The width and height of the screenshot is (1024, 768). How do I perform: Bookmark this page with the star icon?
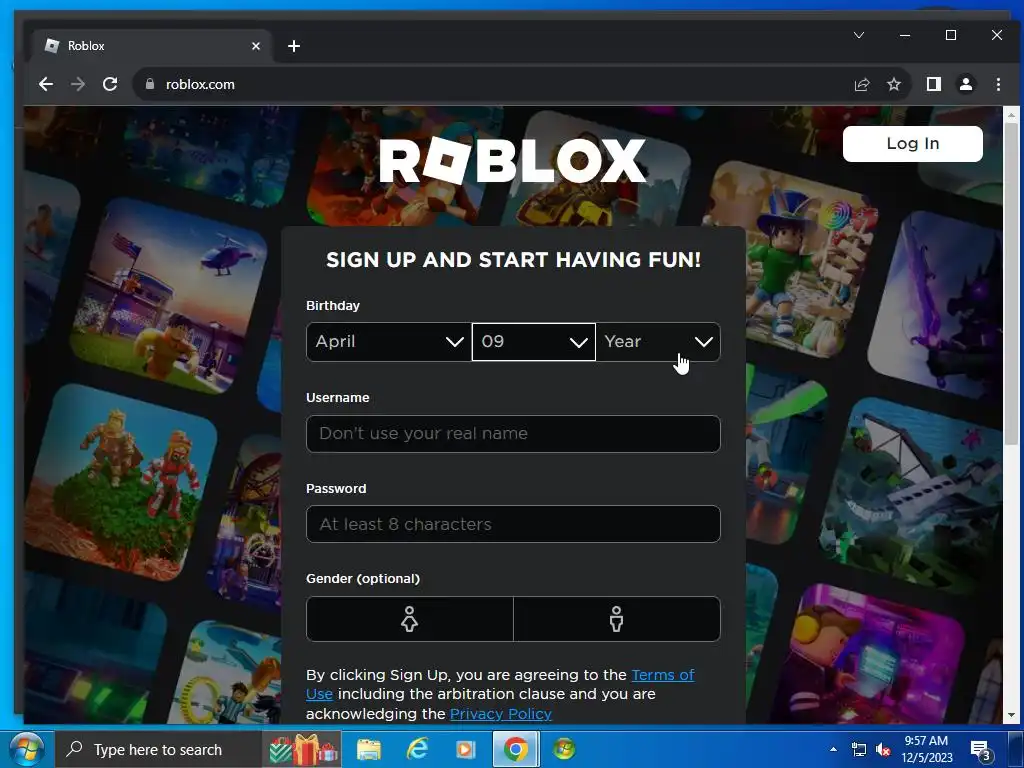coord(894,84)
